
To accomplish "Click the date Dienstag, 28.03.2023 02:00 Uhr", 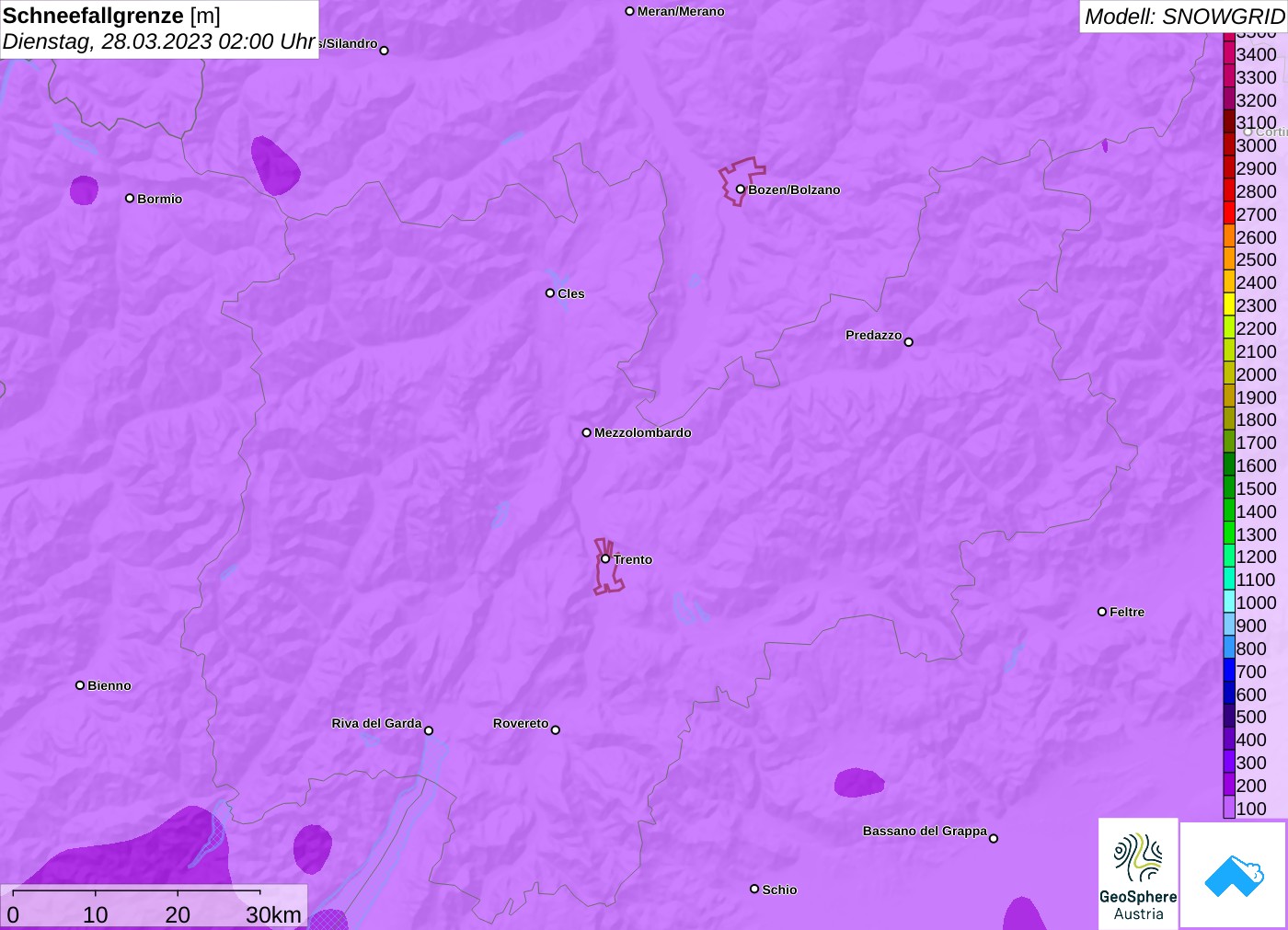I will click(x=159, y=41).
